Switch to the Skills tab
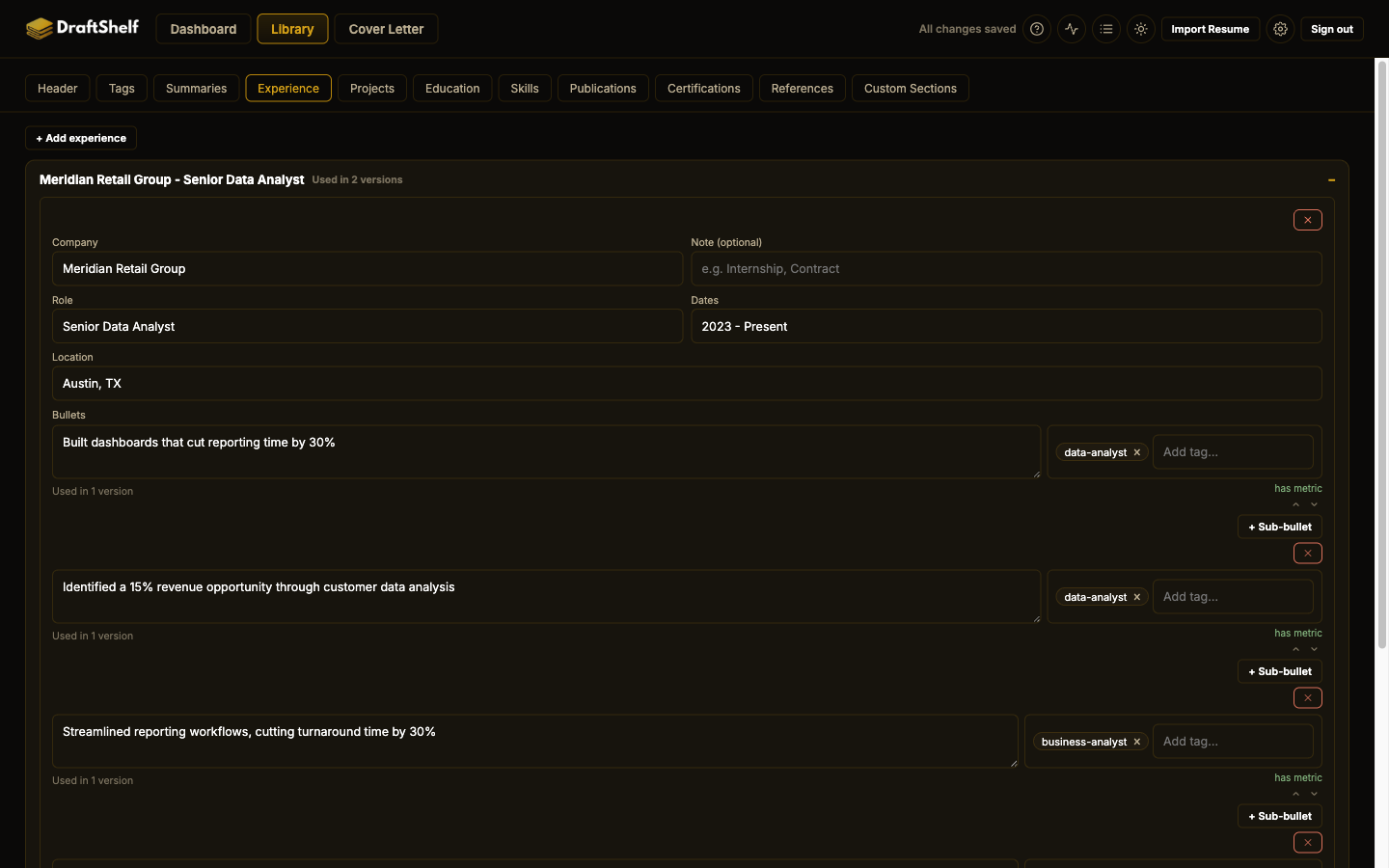 tap(525, 88)
